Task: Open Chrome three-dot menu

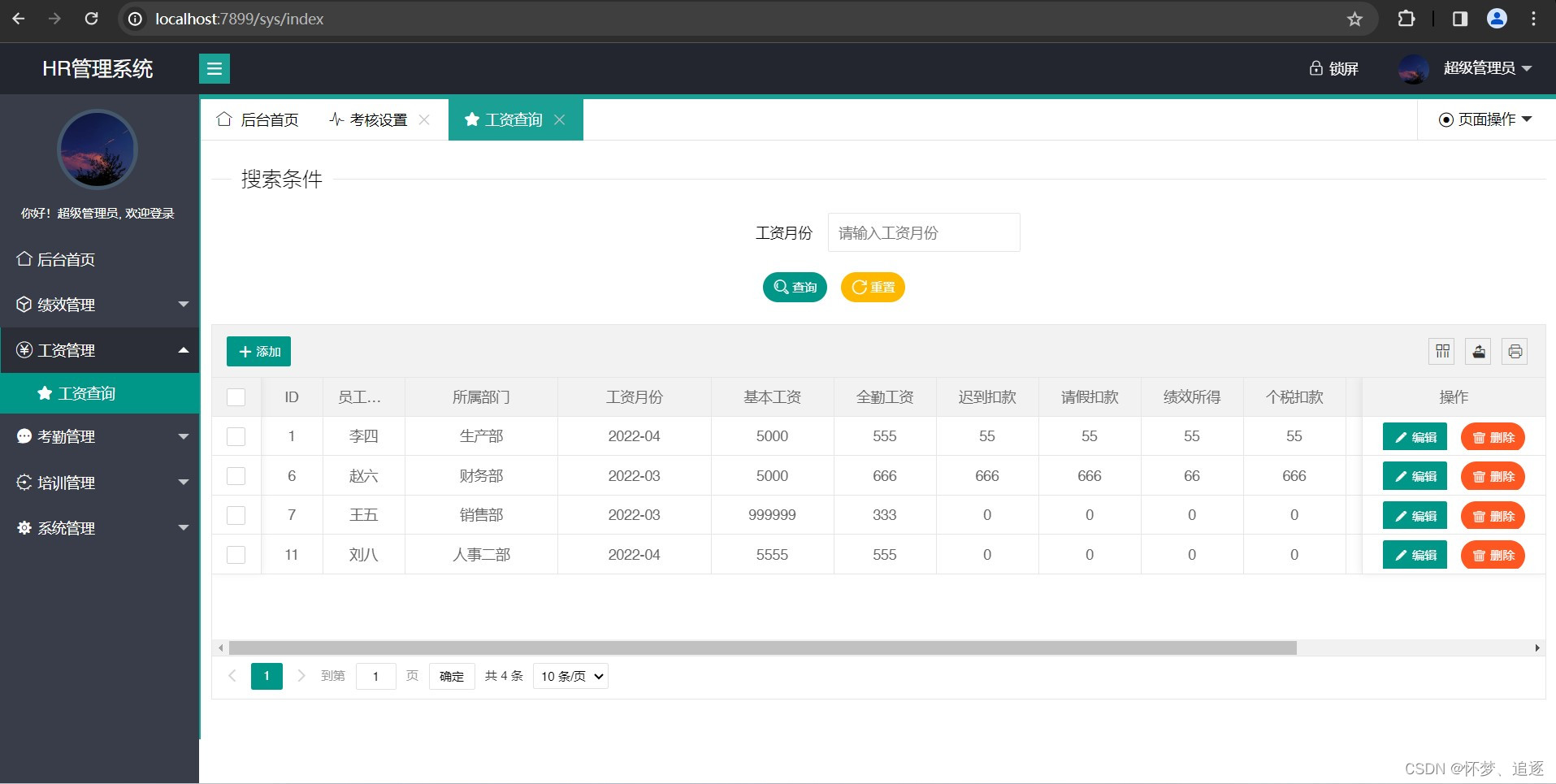Action: click(x=1533, y=19)
